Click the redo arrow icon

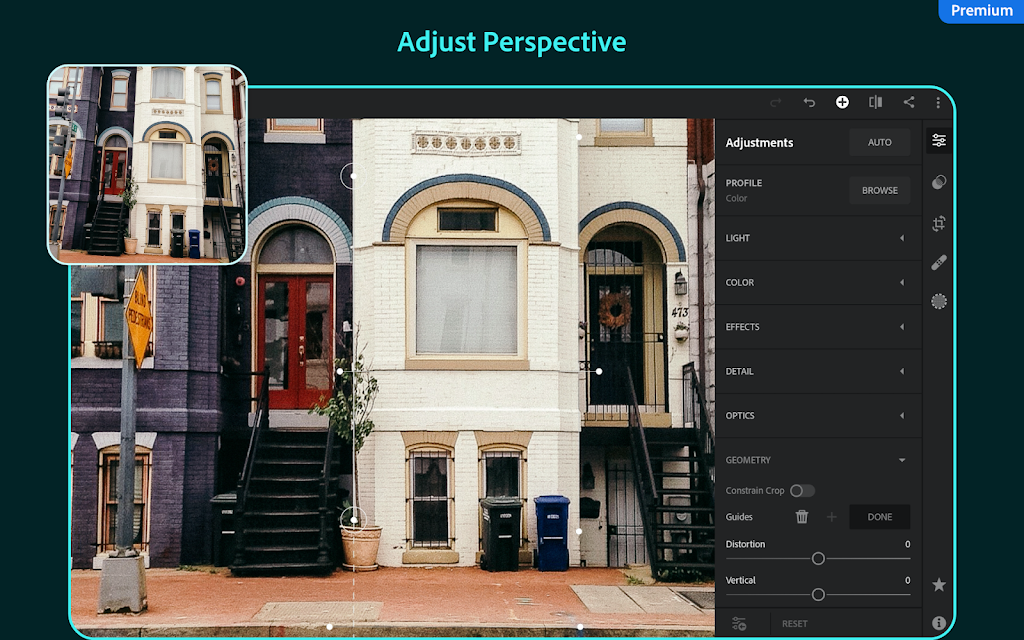pyautogui.click(x=776, y=103)
